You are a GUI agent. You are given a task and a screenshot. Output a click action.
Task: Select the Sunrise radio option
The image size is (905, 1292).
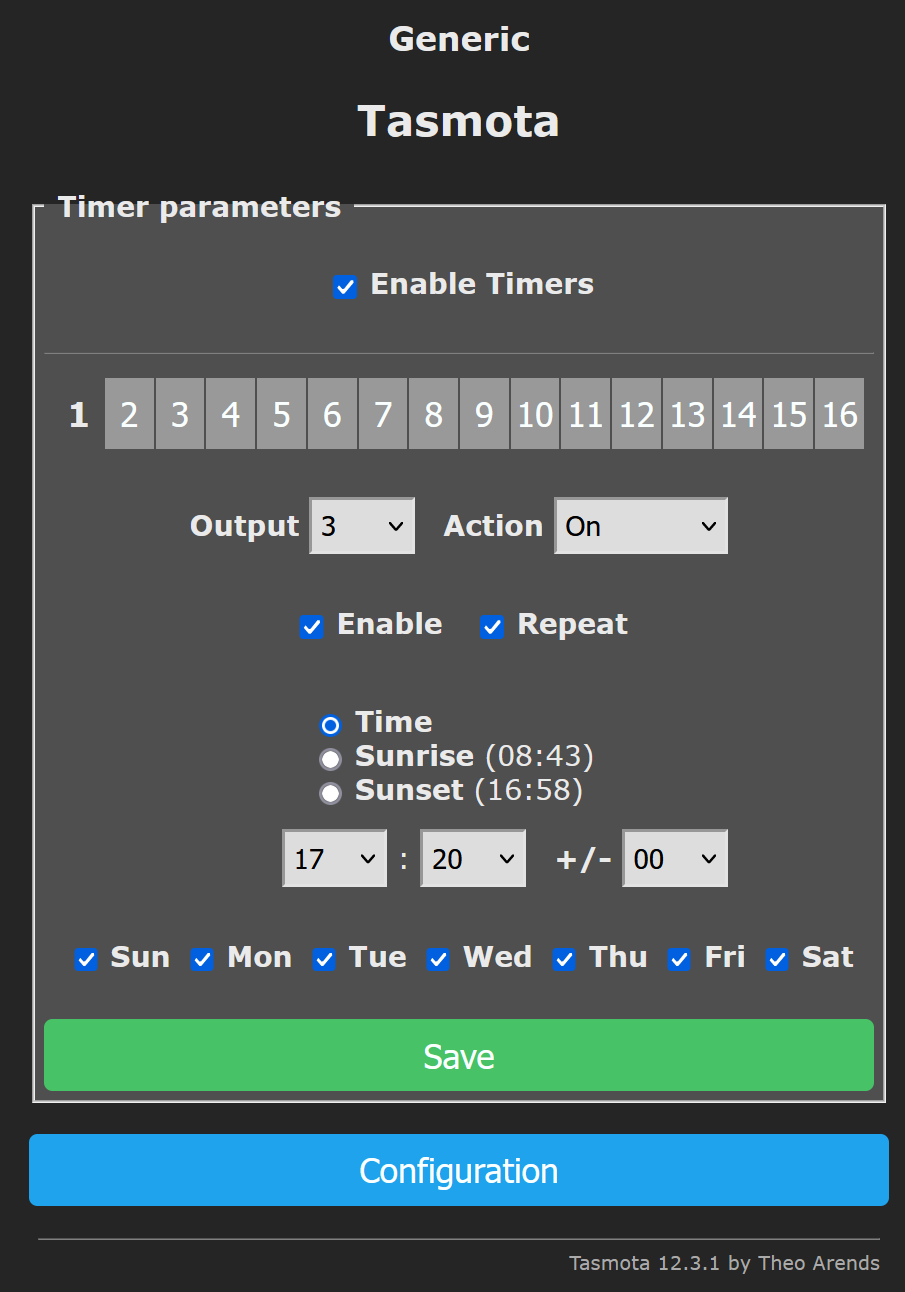click(330, 759)
